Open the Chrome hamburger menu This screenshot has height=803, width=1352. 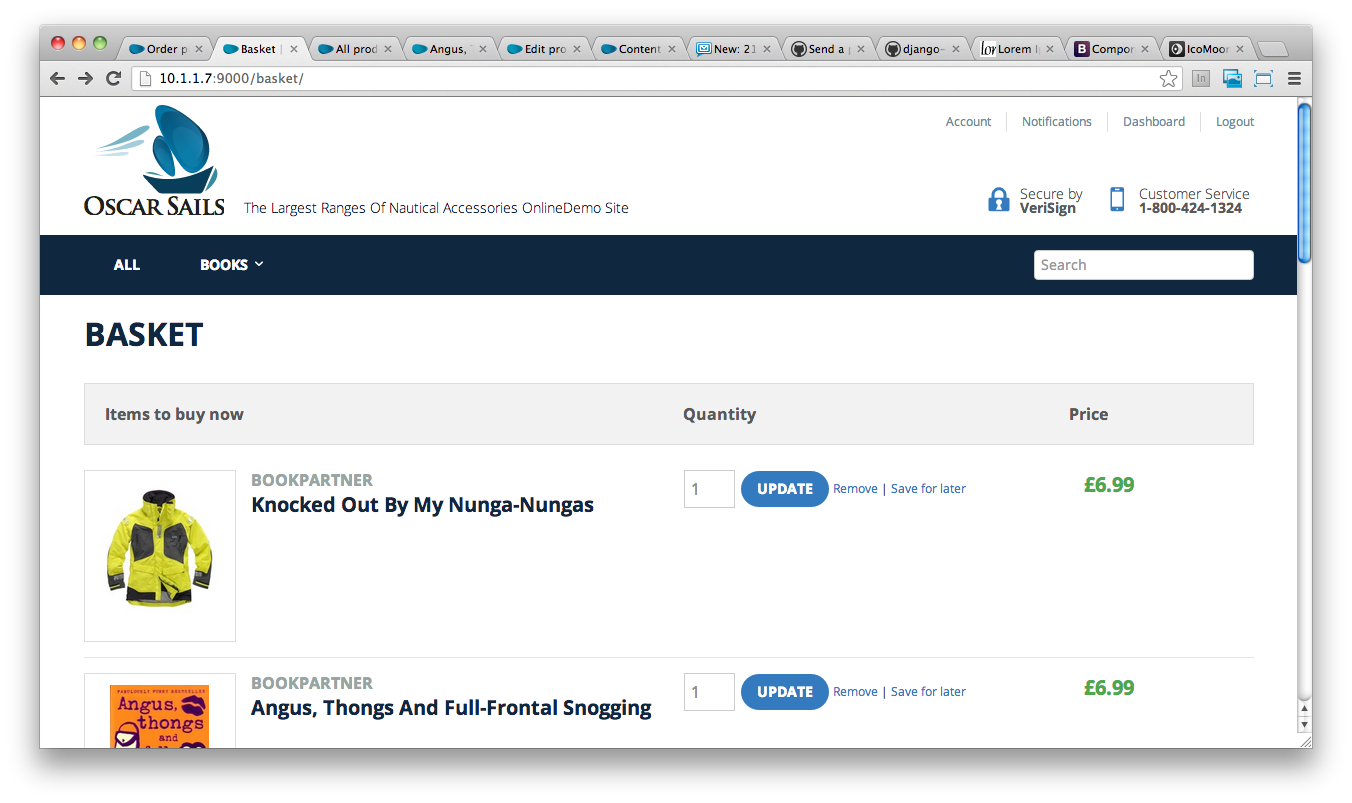(1294, 78)
